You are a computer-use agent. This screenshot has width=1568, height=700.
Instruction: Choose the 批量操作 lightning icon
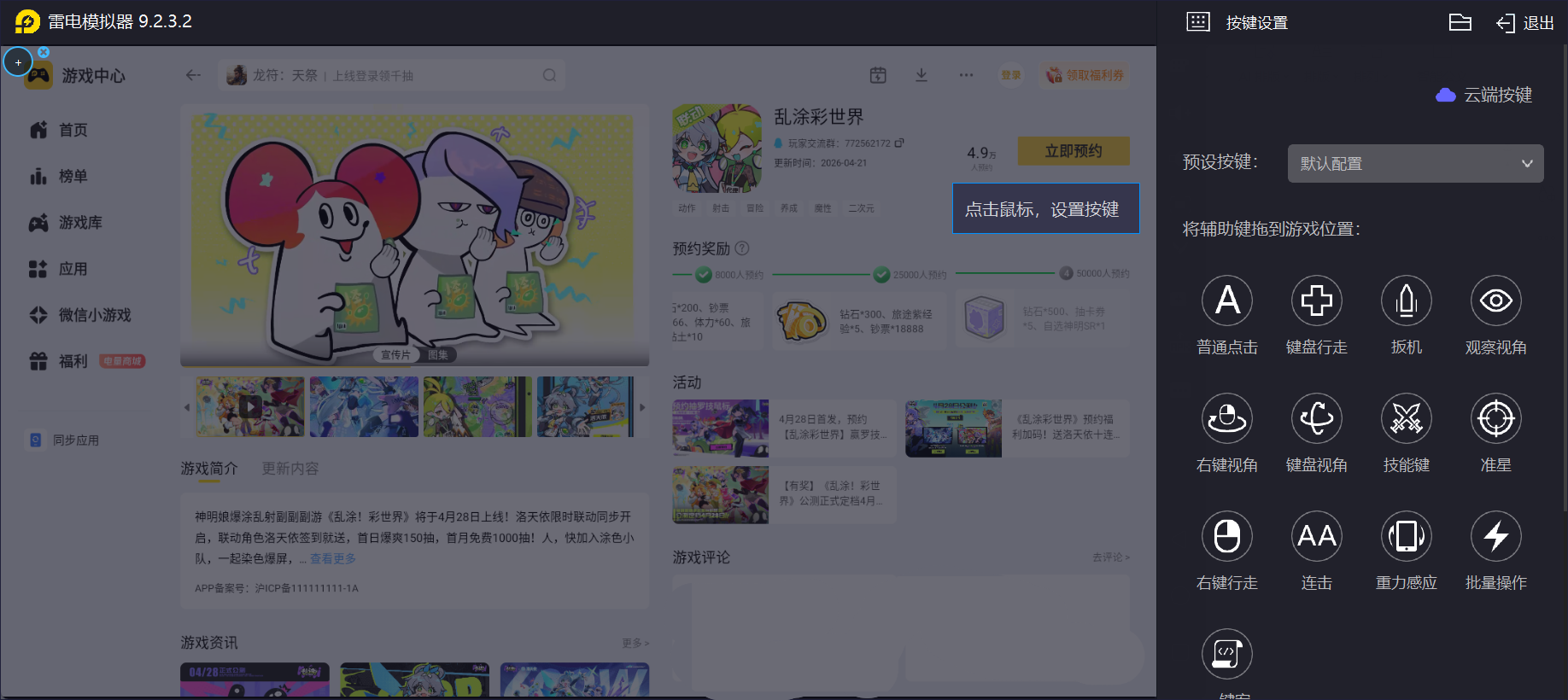coord(1496,536)
